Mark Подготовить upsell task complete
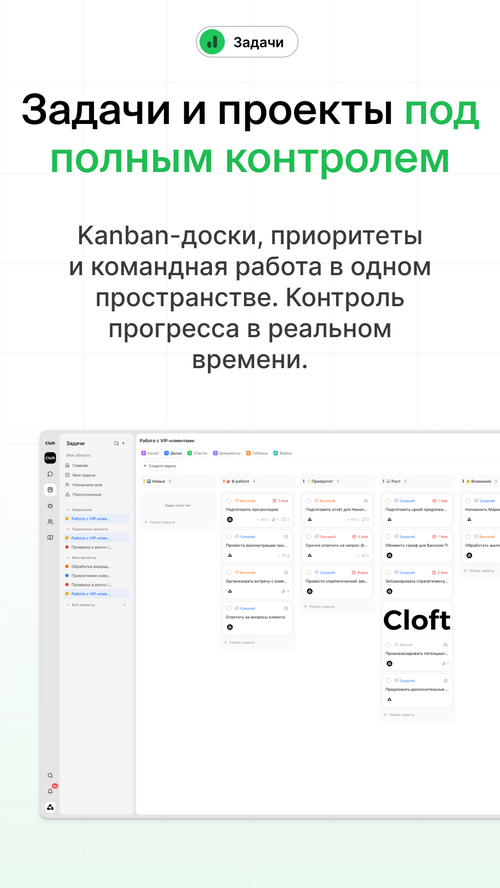The width and height of the screenshot is (500, 888). [x=388, y=501]
